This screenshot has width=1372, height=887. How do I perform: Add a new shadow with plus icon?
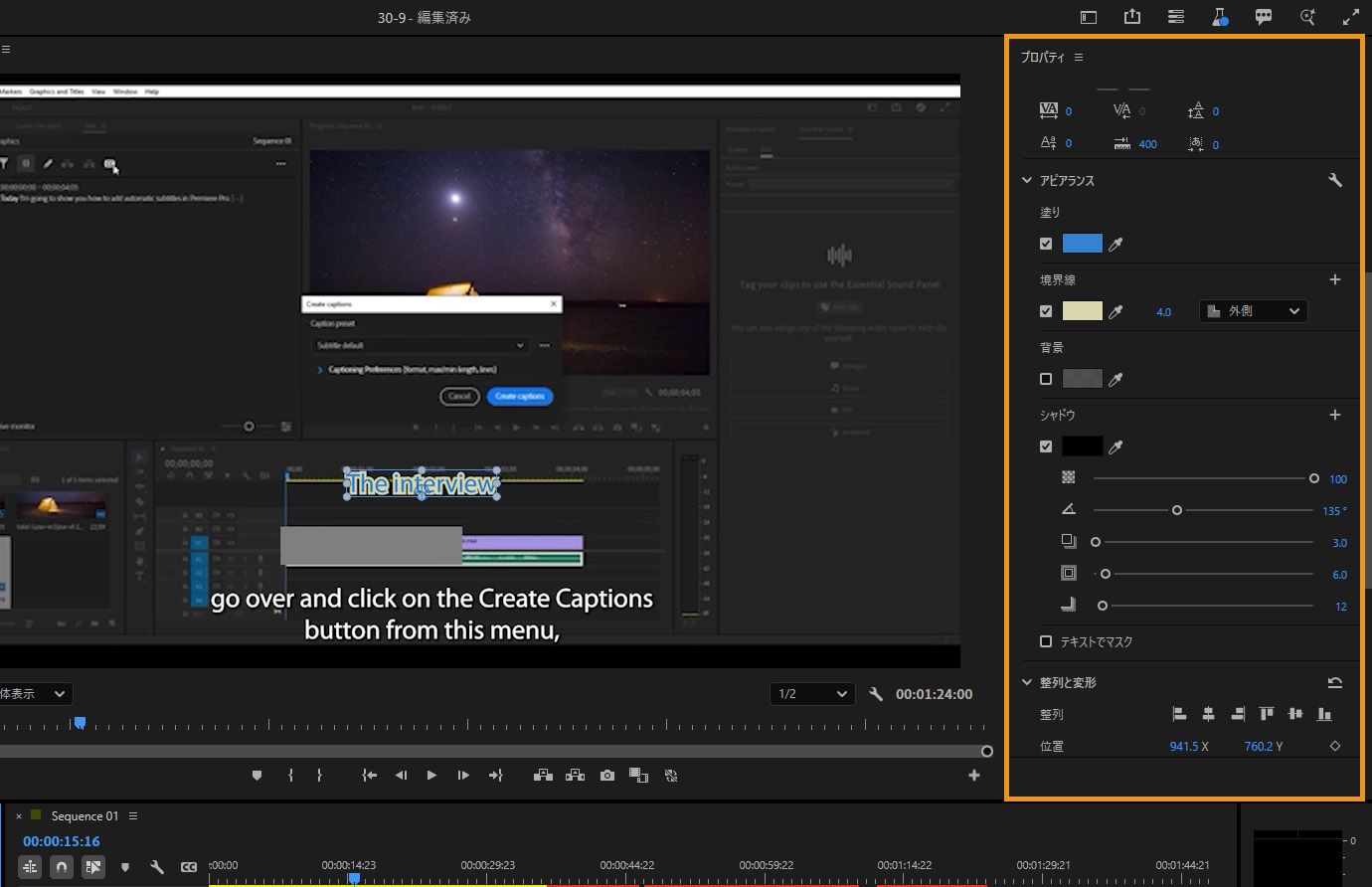pyautogui.click(x=1335, y=415)
